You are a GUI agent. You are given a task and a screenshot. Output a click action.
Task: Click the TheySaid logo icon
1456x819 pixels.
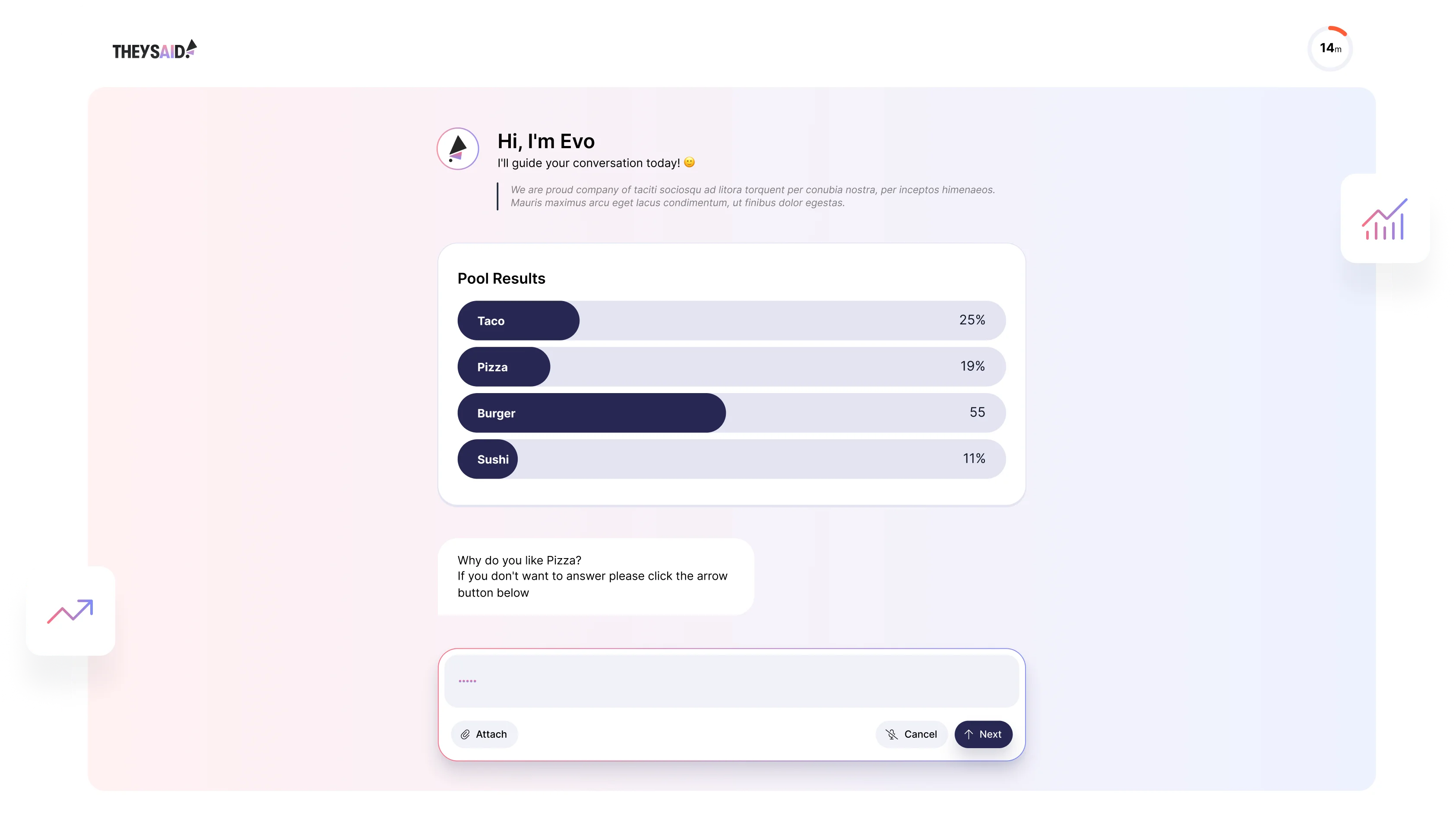pos(192,49)
